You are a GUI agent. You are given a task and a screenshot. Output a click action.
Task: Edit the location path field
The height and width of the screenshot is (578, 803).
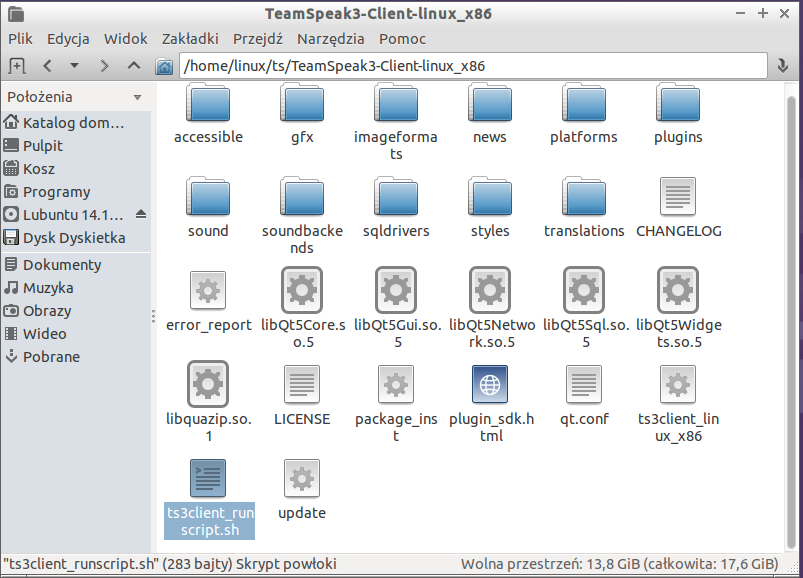[473, 66]
